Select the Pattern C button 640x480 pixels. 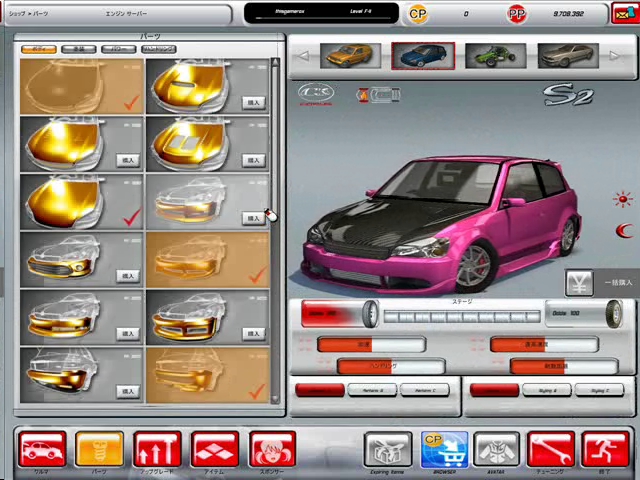pos(424,390)
